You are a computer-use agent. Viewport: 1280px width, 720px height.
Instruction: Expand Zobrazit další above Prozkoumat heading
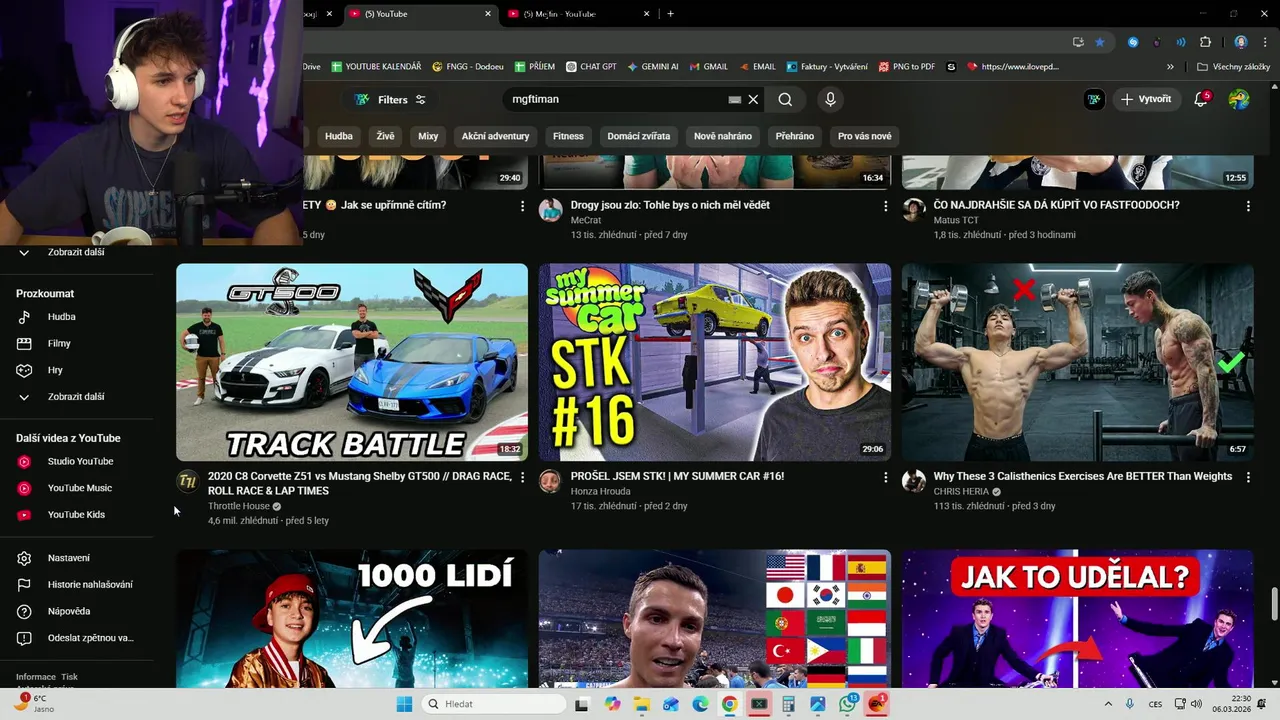click(x=76, y=253)
